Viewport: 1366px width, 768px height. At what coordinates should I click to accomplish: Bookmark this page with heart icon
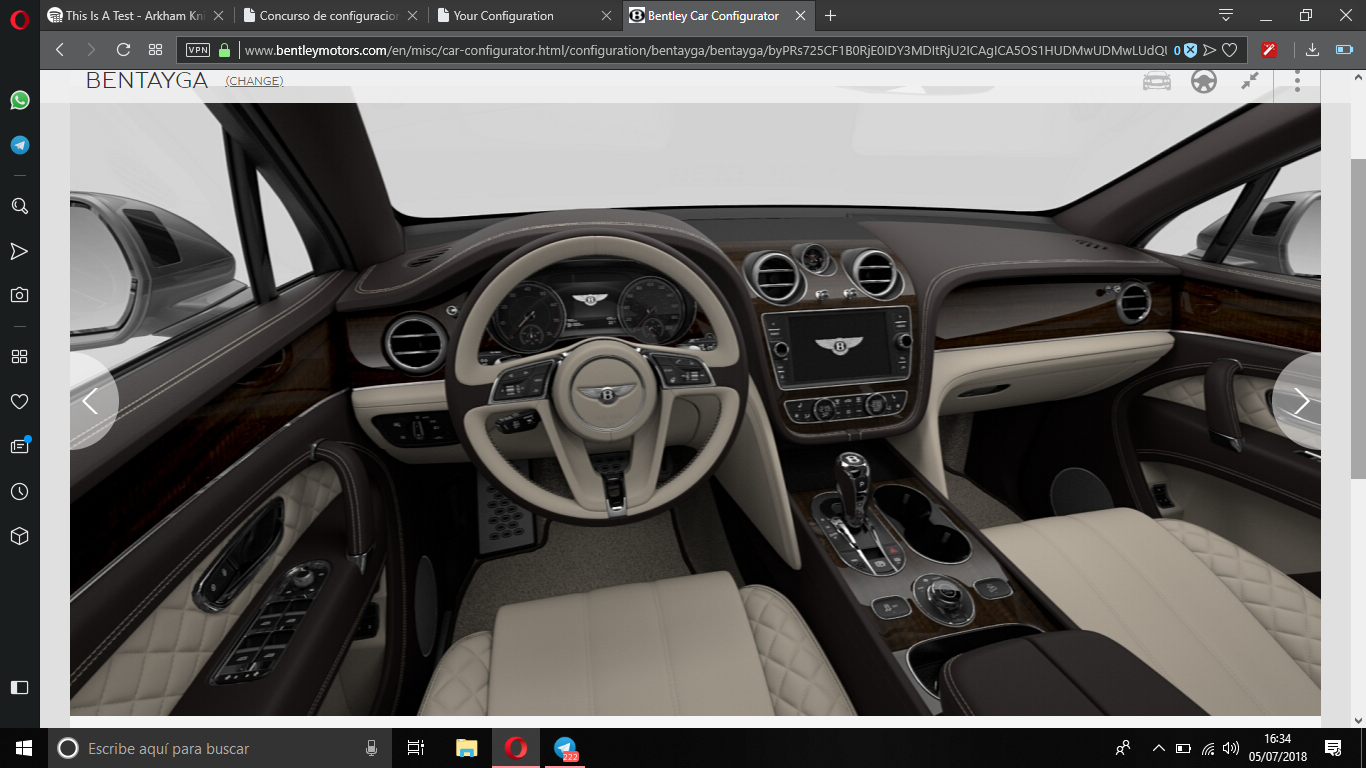1230,50
